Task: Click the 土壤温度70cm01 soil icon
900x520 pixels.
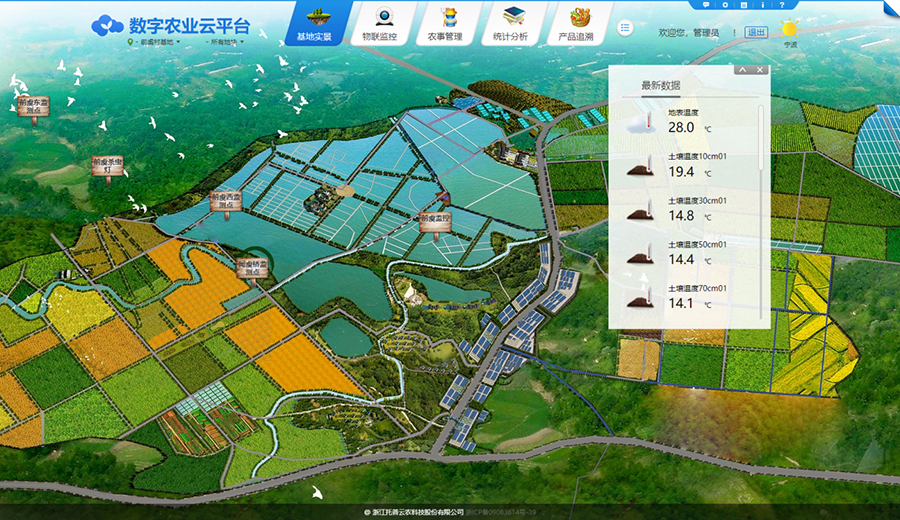Action: click(x=641, y=298)
